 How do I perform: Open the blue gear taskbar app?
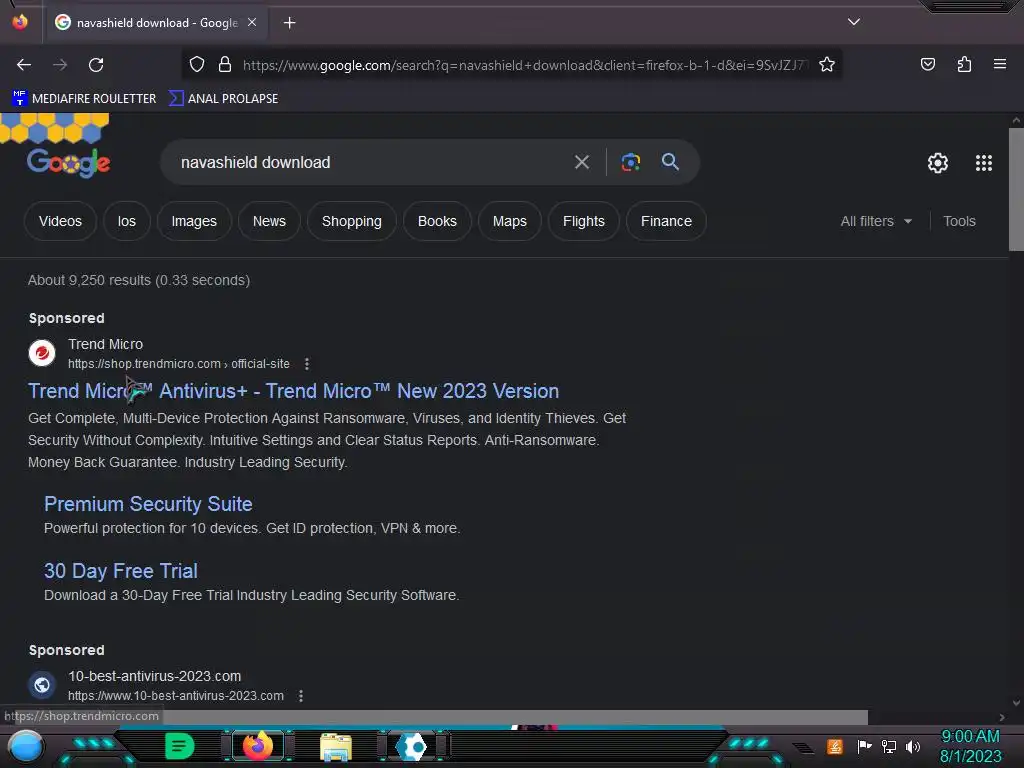pos(412,746)
